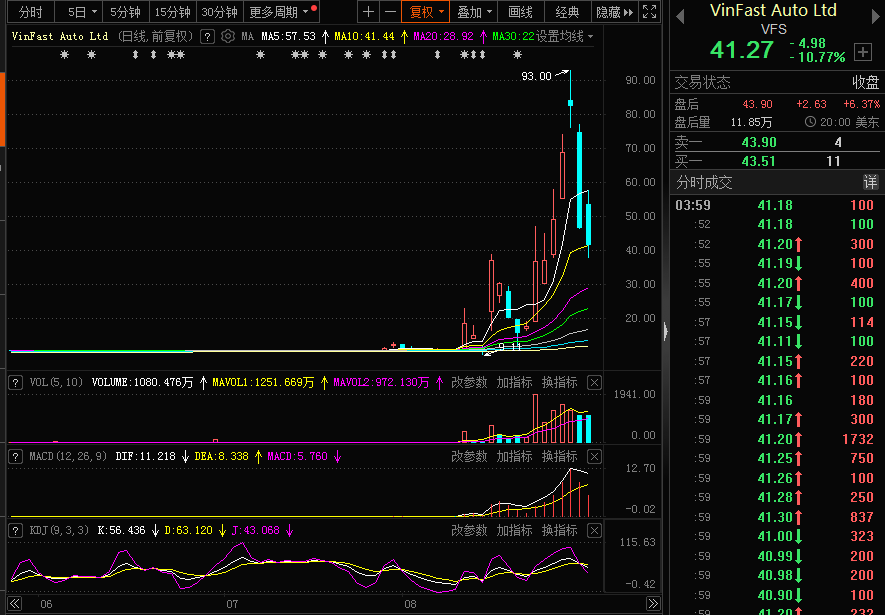Switch to the 15分钟 tab

(172, 12)
